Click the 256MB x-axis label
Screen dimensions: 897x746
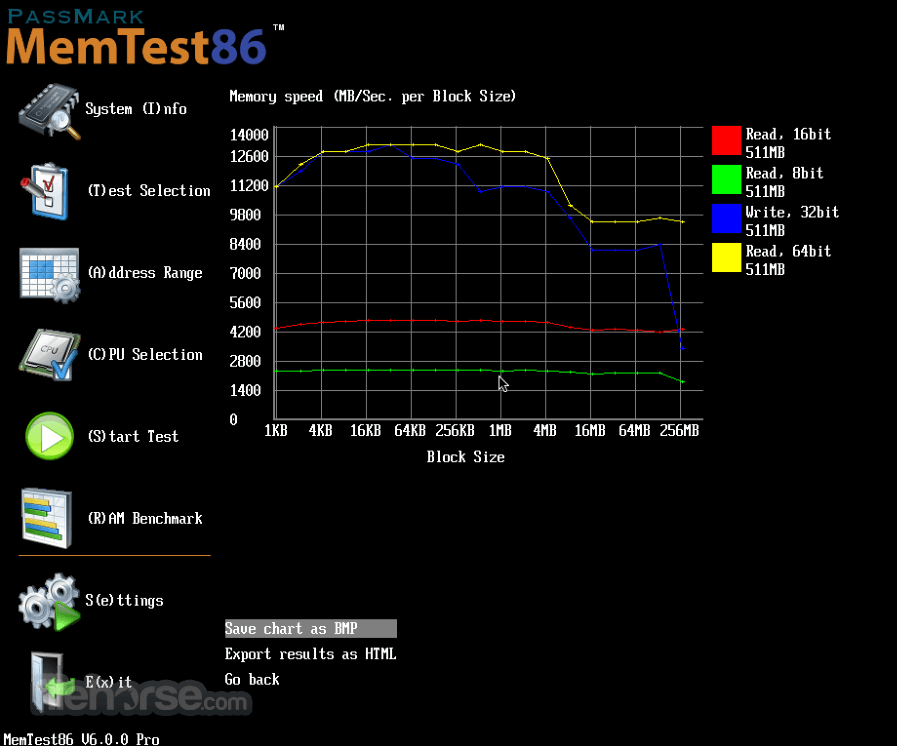click(x=679, y=430)
